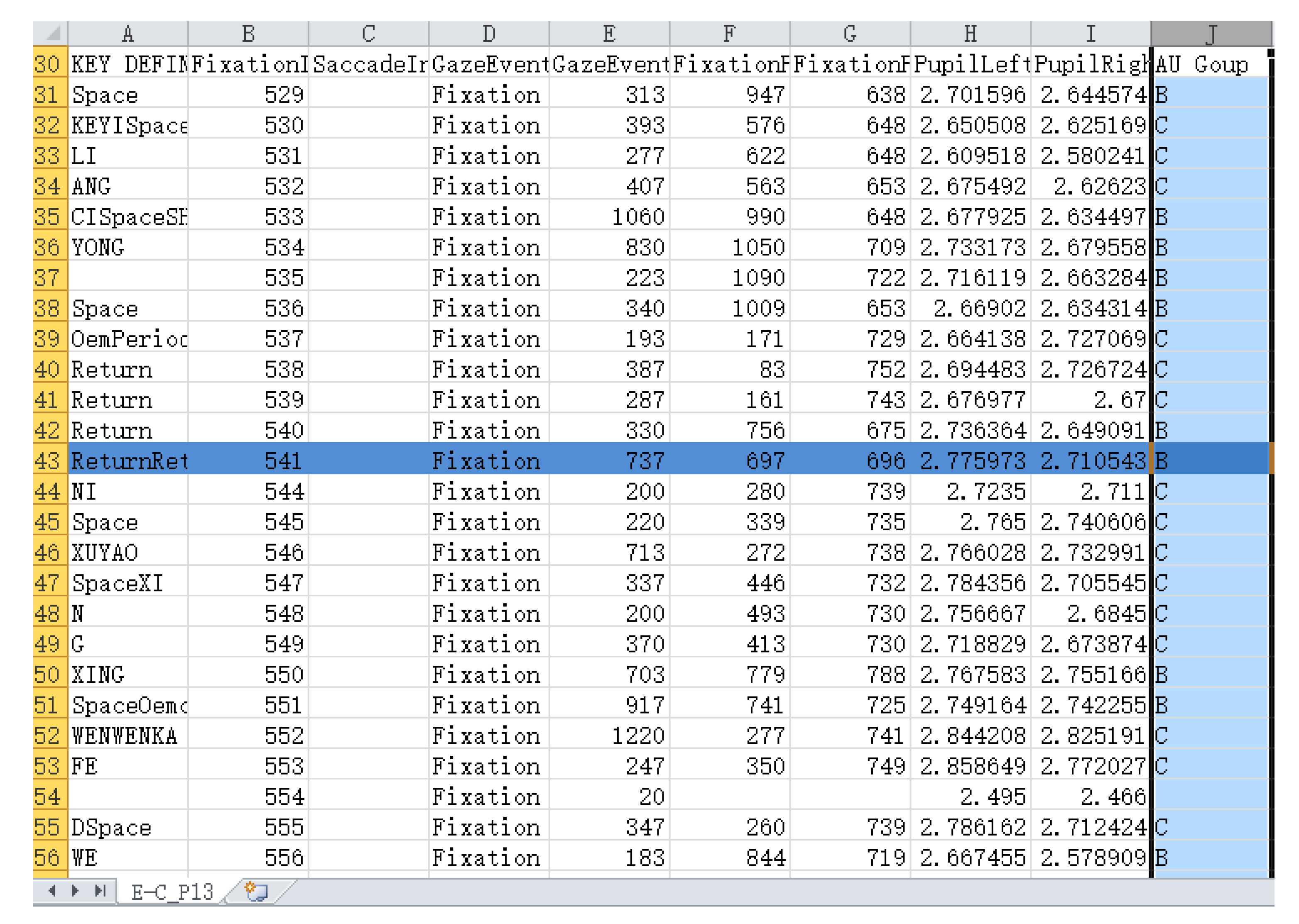Click the cell containing WENWENKA
1299x924 pixels.
pyautogui.click(x=128, y=736)
